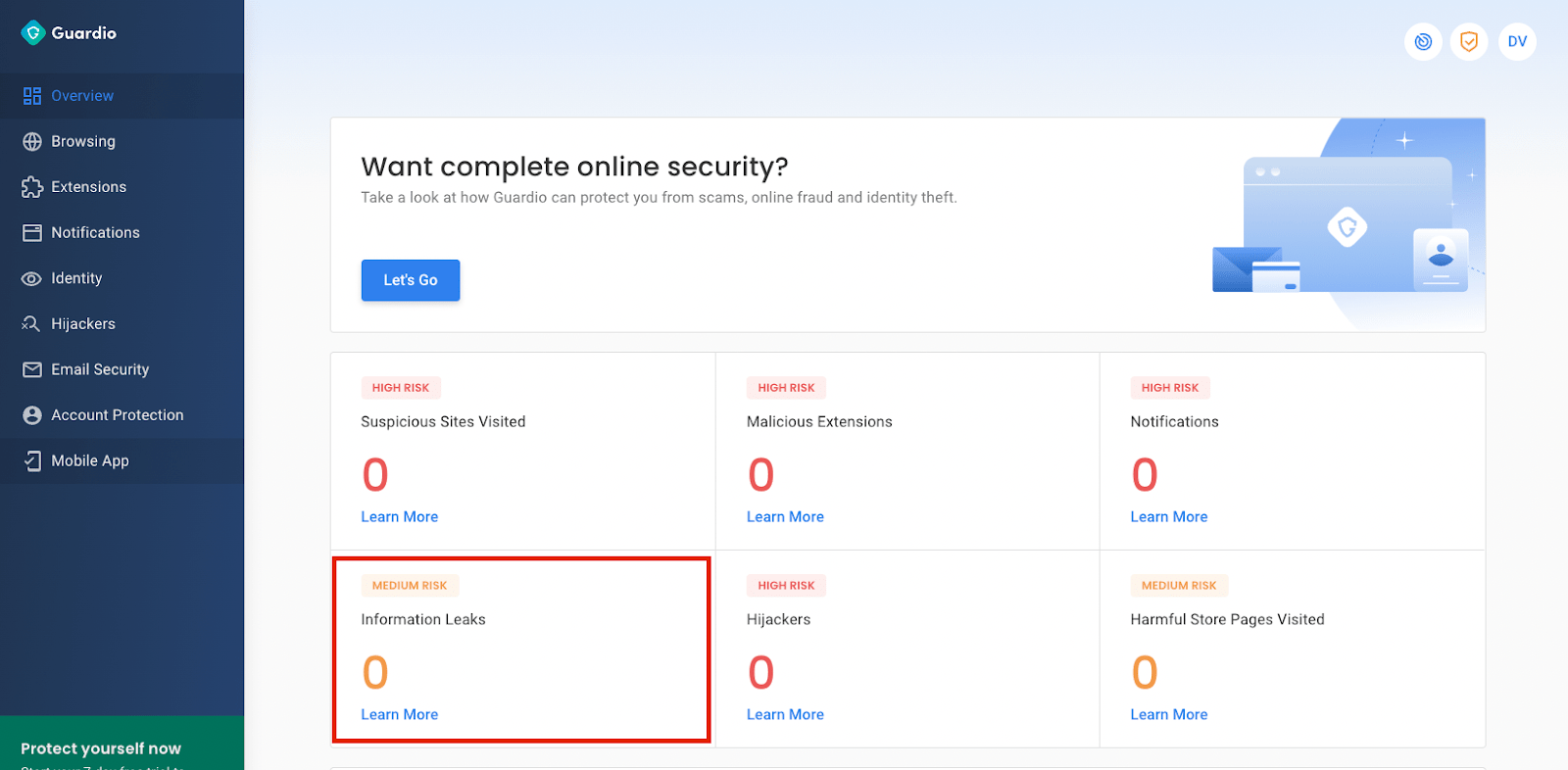This screenshot has width=1568, height=770.
Task: Click the Browsing globe icon
Action: click(32, 141)
